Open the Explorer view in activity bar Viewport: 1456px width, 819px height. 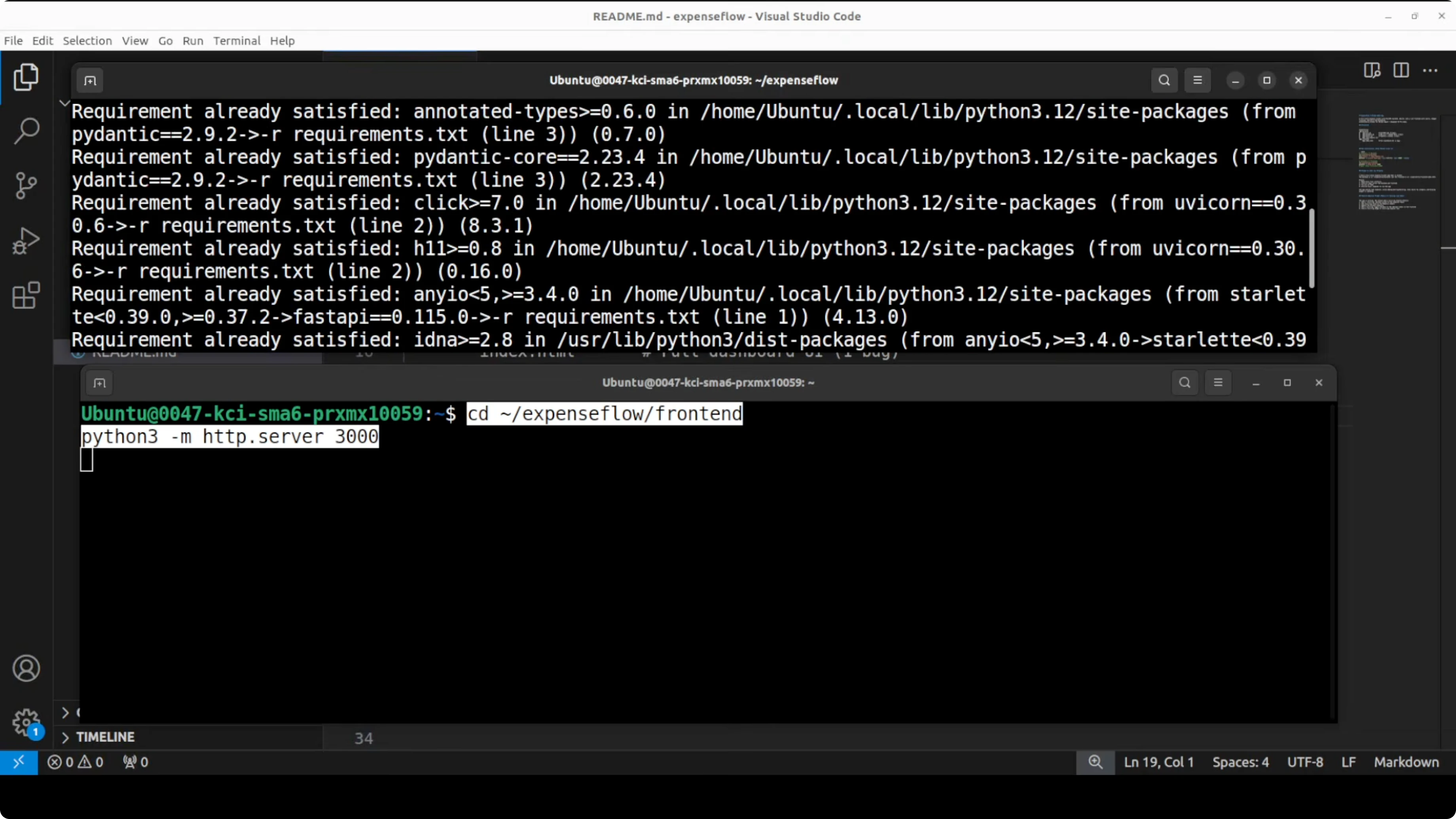[26, 78]
